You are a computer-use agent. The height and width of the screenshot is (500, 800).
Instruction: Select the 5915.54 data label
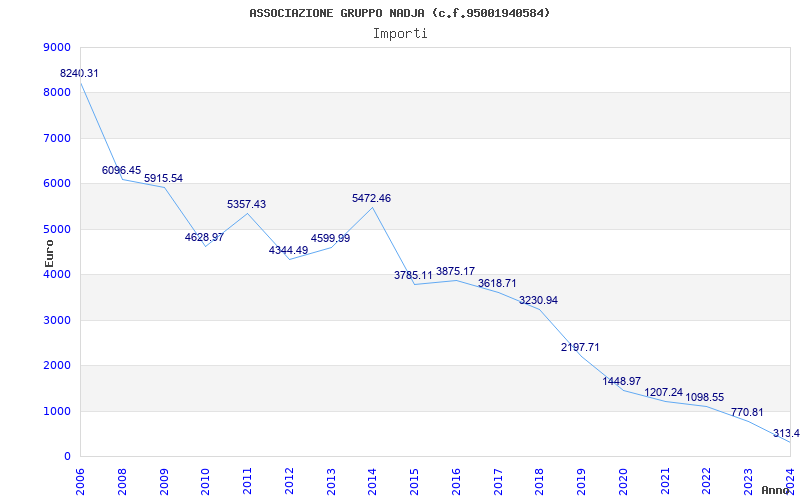coord(163,179)
